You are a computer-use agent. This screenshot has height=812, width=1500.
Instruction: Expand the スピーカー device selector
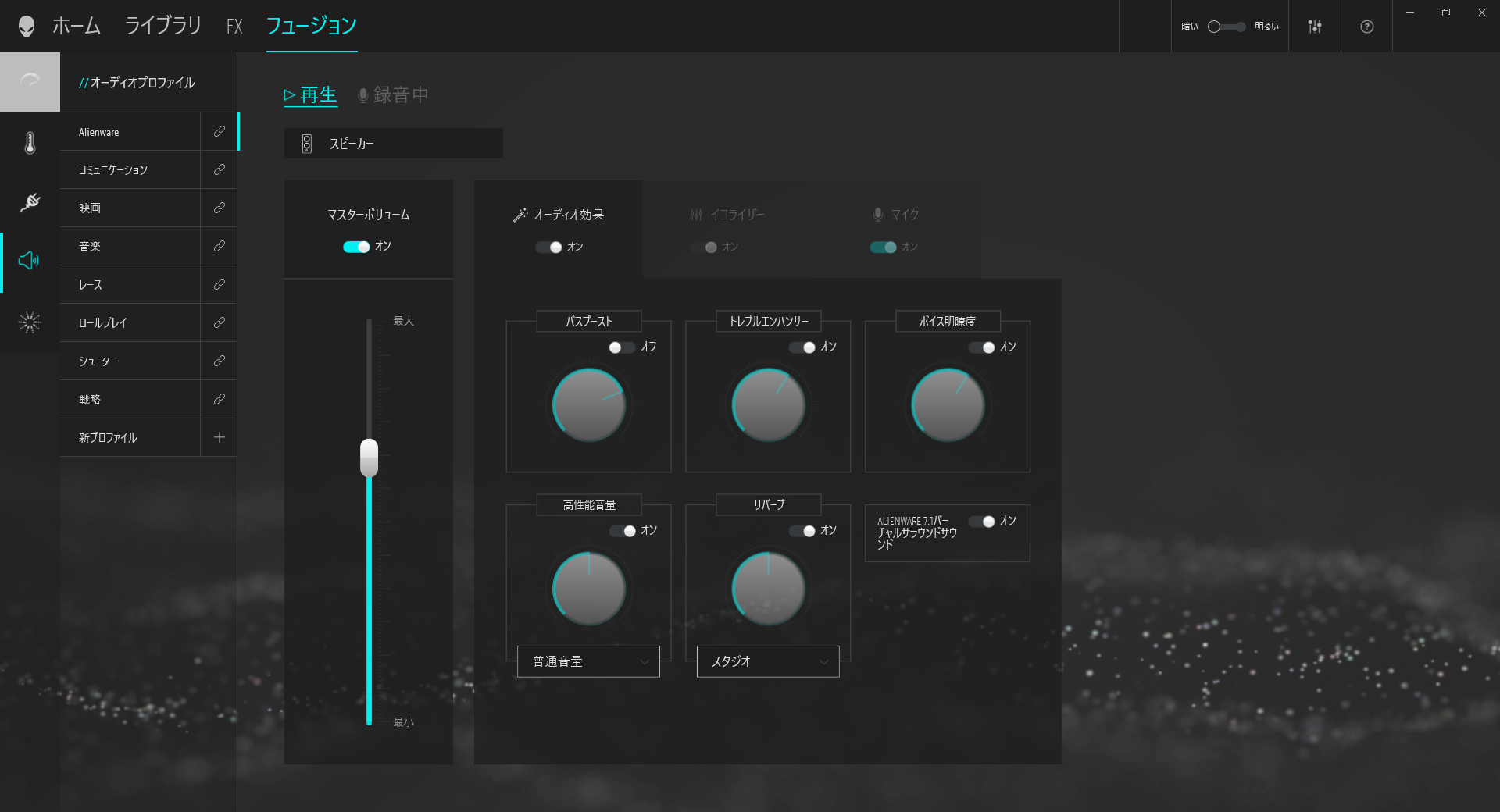point(393,144)
